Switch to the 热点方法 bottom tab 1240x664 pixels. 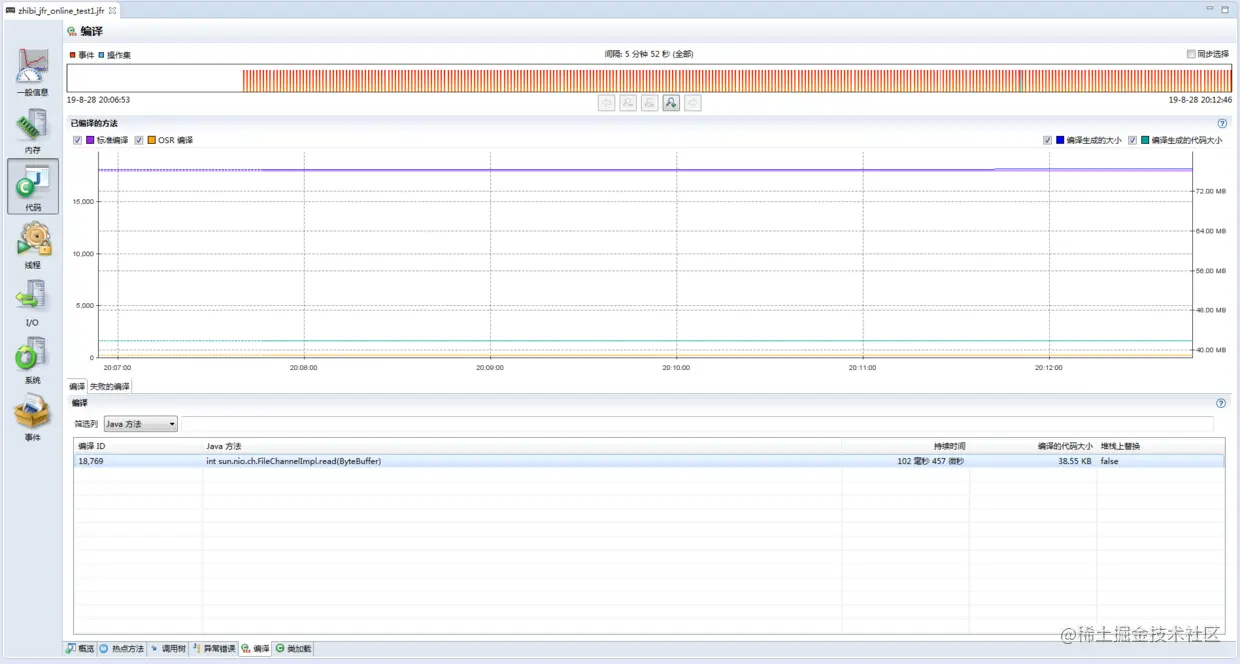click(x=122, y=649)
